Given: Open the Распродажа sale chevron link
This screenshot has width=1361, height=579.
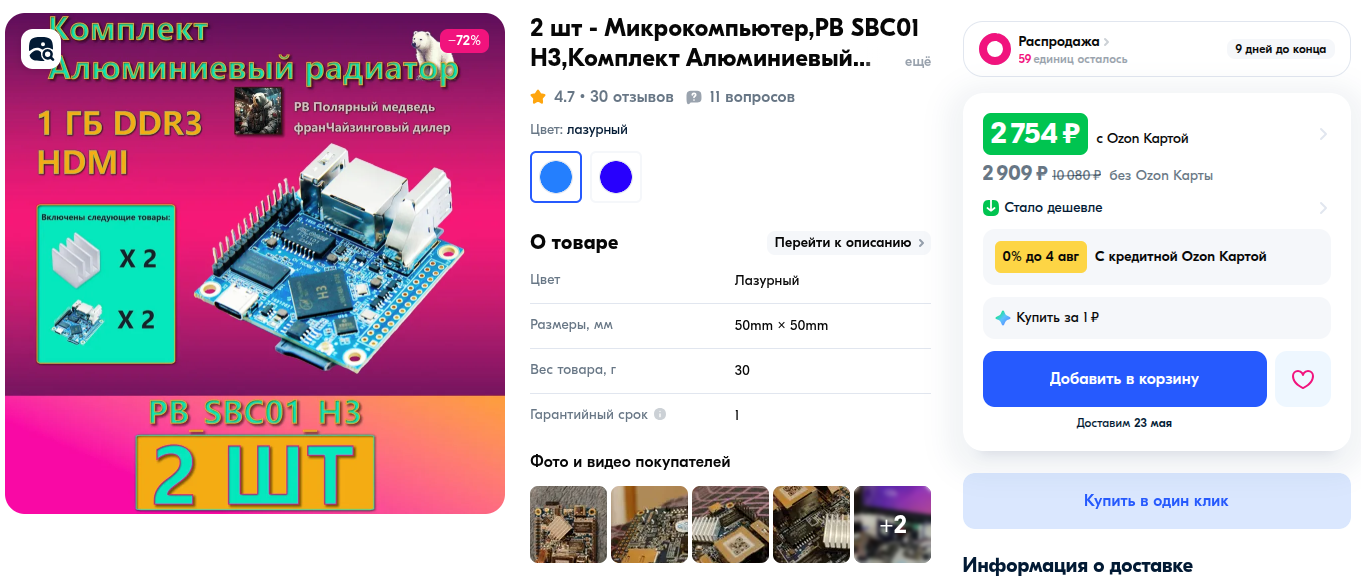Looking at the screenshot, I should click(1107, 42).
